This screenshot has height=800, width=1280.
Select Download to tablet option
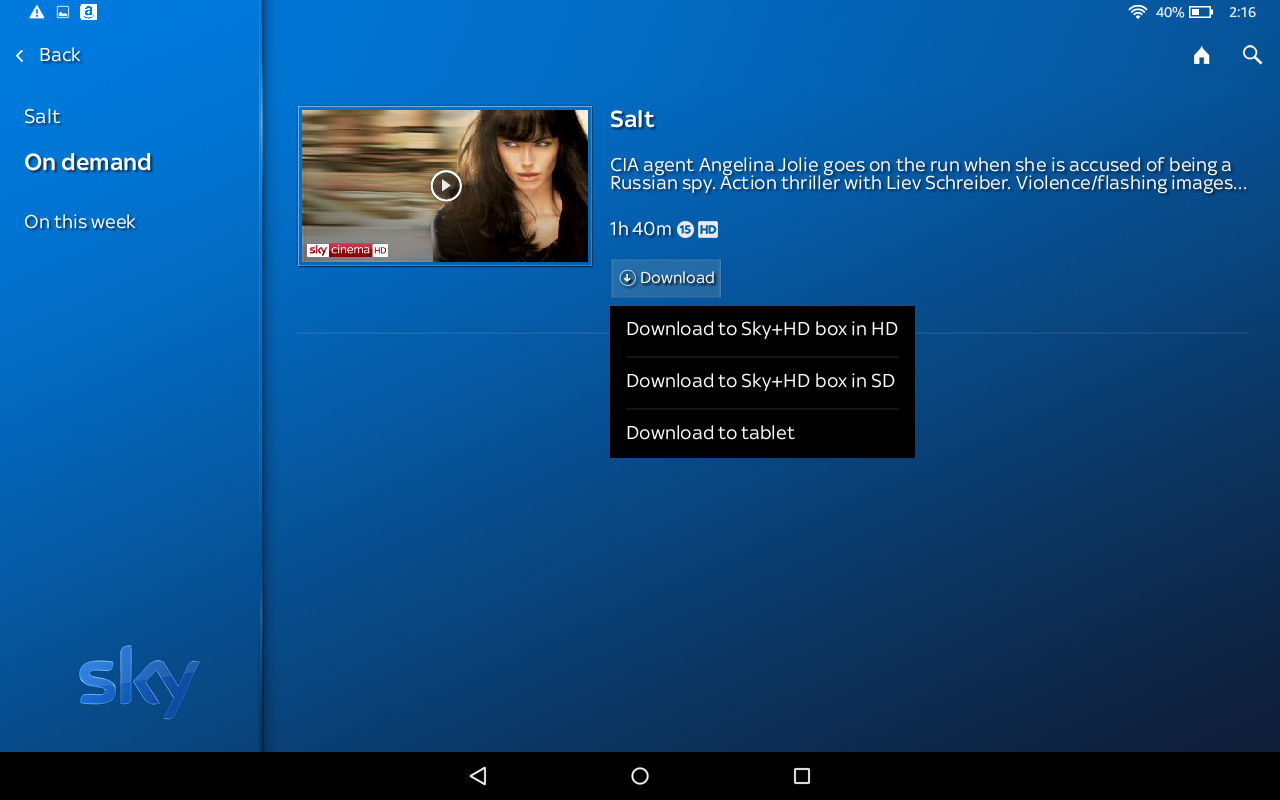[710, 433]
